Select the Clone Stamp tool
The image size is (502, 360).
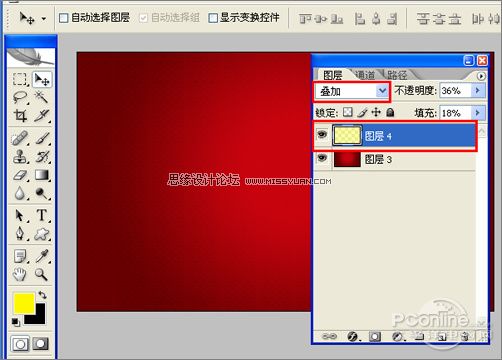coord(20,156)
